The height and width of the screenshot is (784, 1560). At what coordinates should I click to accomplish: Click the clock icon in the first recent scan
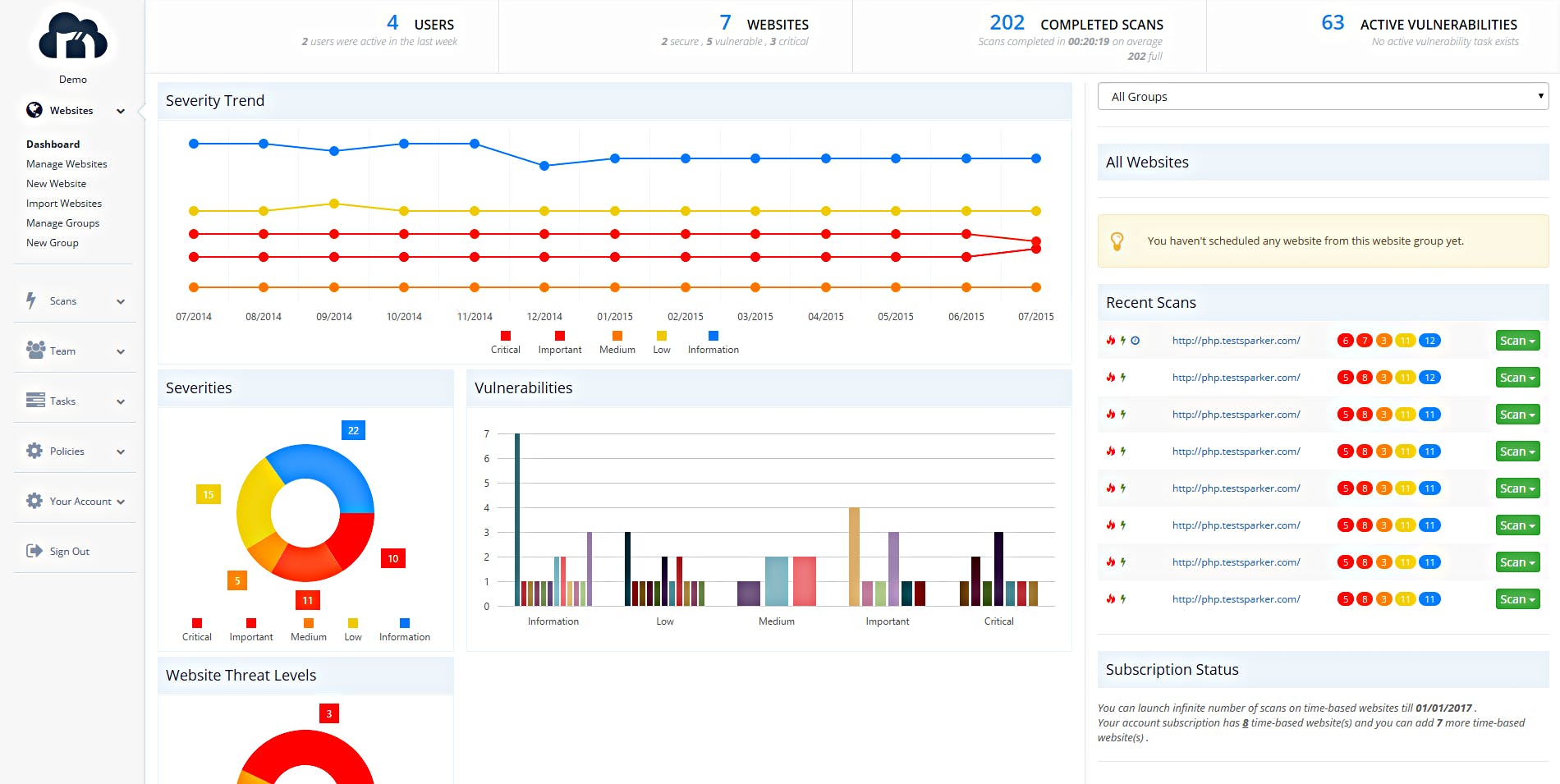[1135, 341]
